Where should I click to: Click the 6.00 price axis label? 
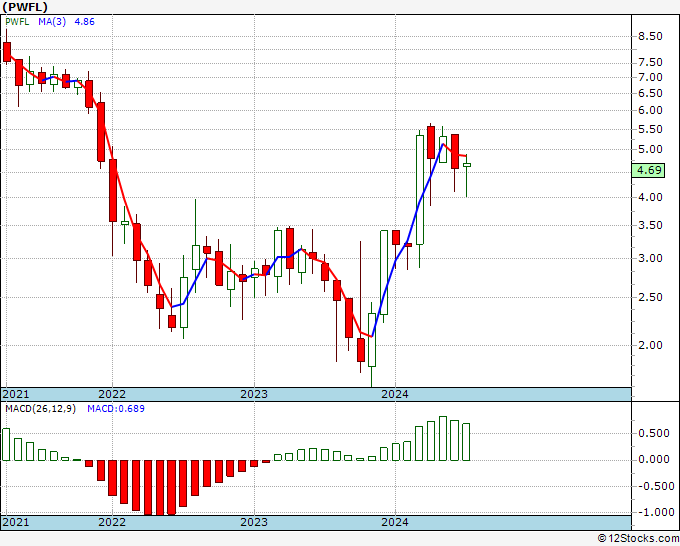click(x=650, y=111)
